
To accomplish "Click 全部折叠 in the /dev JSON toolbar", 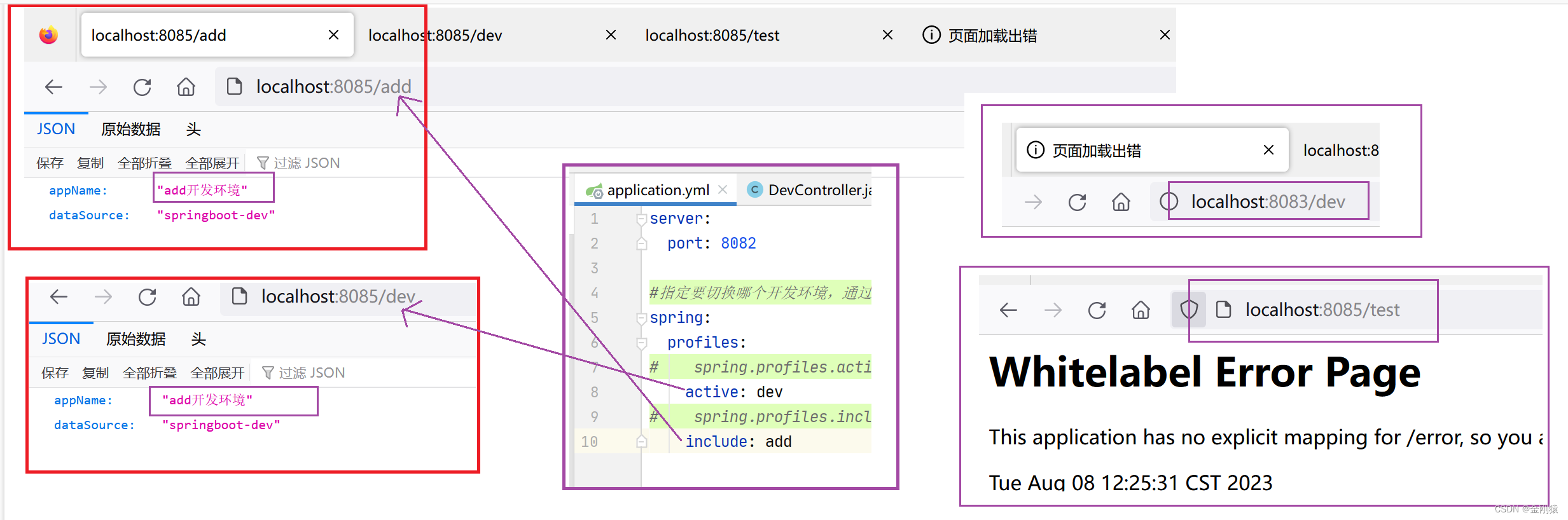I will [150, 373].
